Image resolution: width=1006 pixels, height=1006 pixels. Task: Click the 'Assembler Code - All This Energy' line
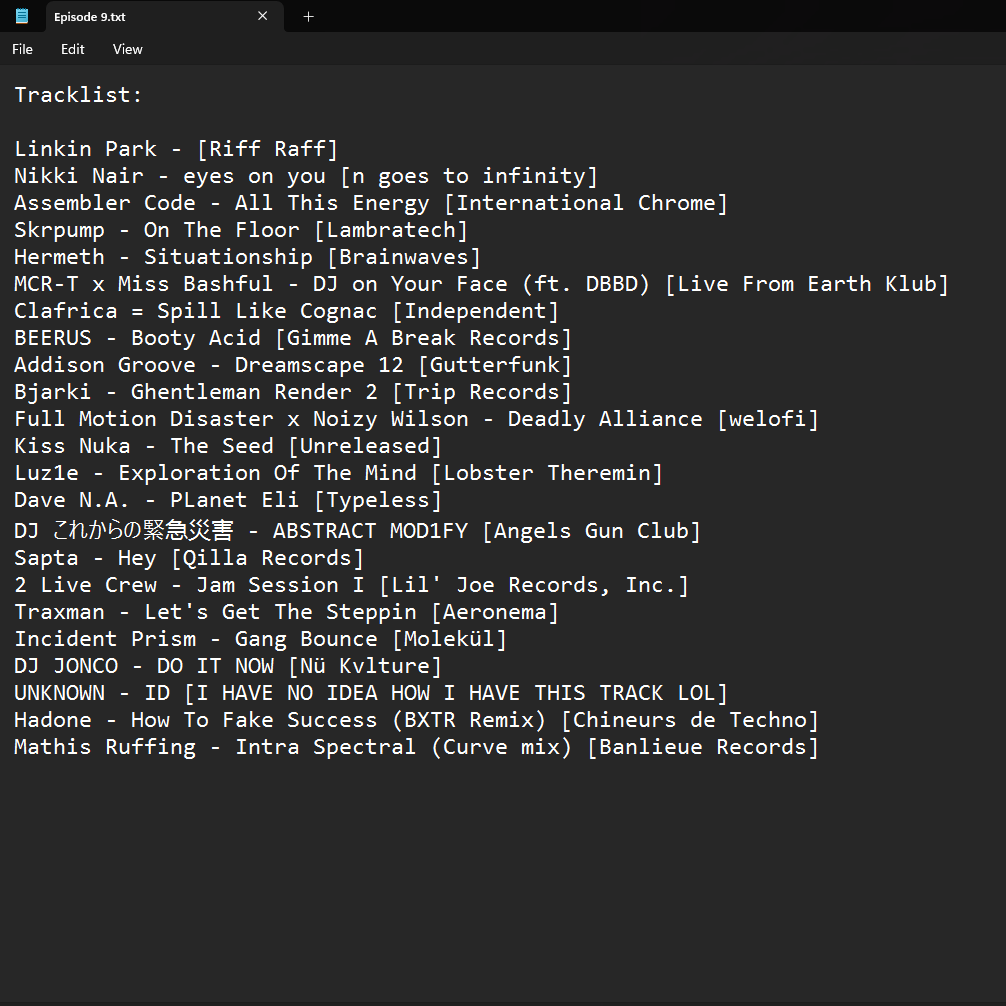[371, 203]
